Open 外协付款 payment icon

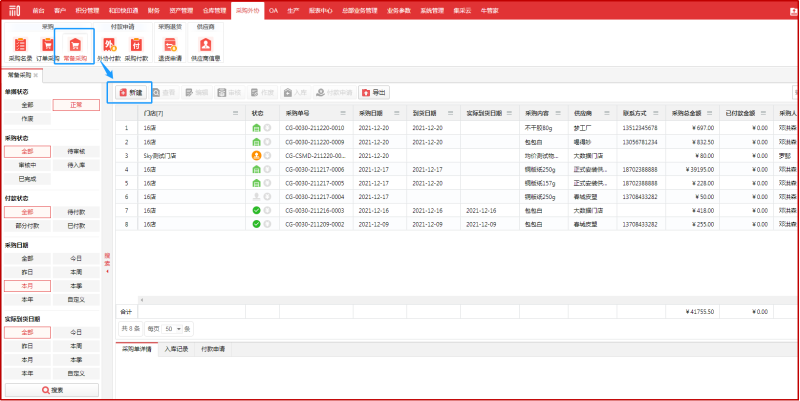coord(109,46)
